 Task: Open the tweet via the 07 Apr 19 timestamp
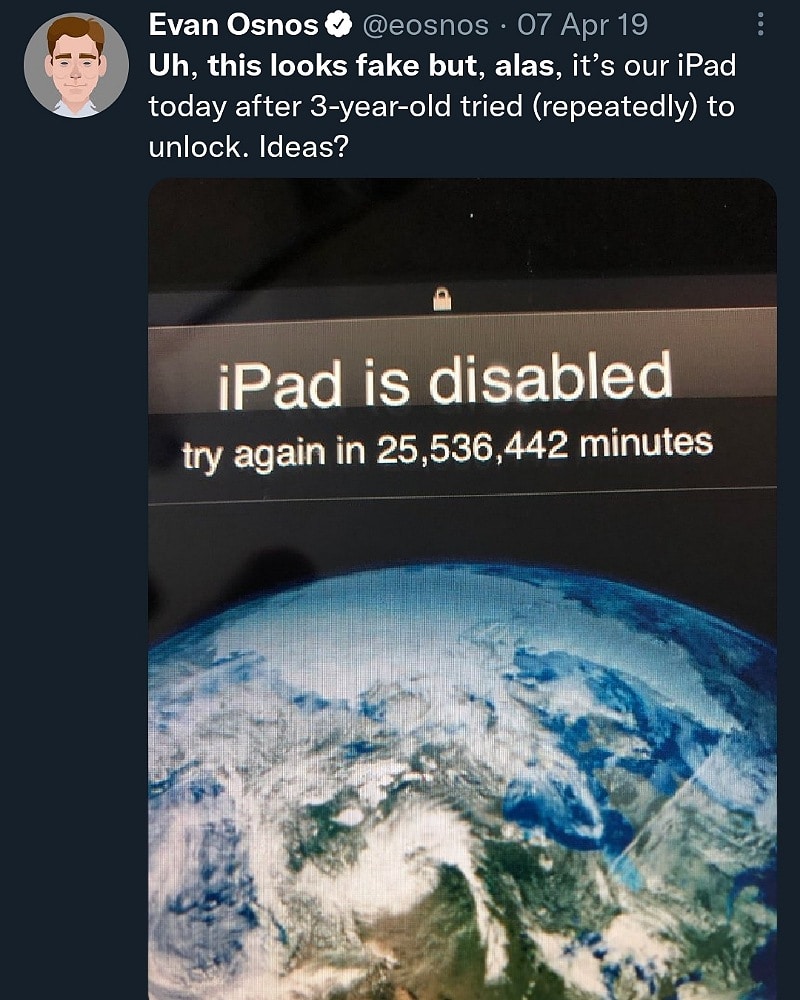click(582, 26)
